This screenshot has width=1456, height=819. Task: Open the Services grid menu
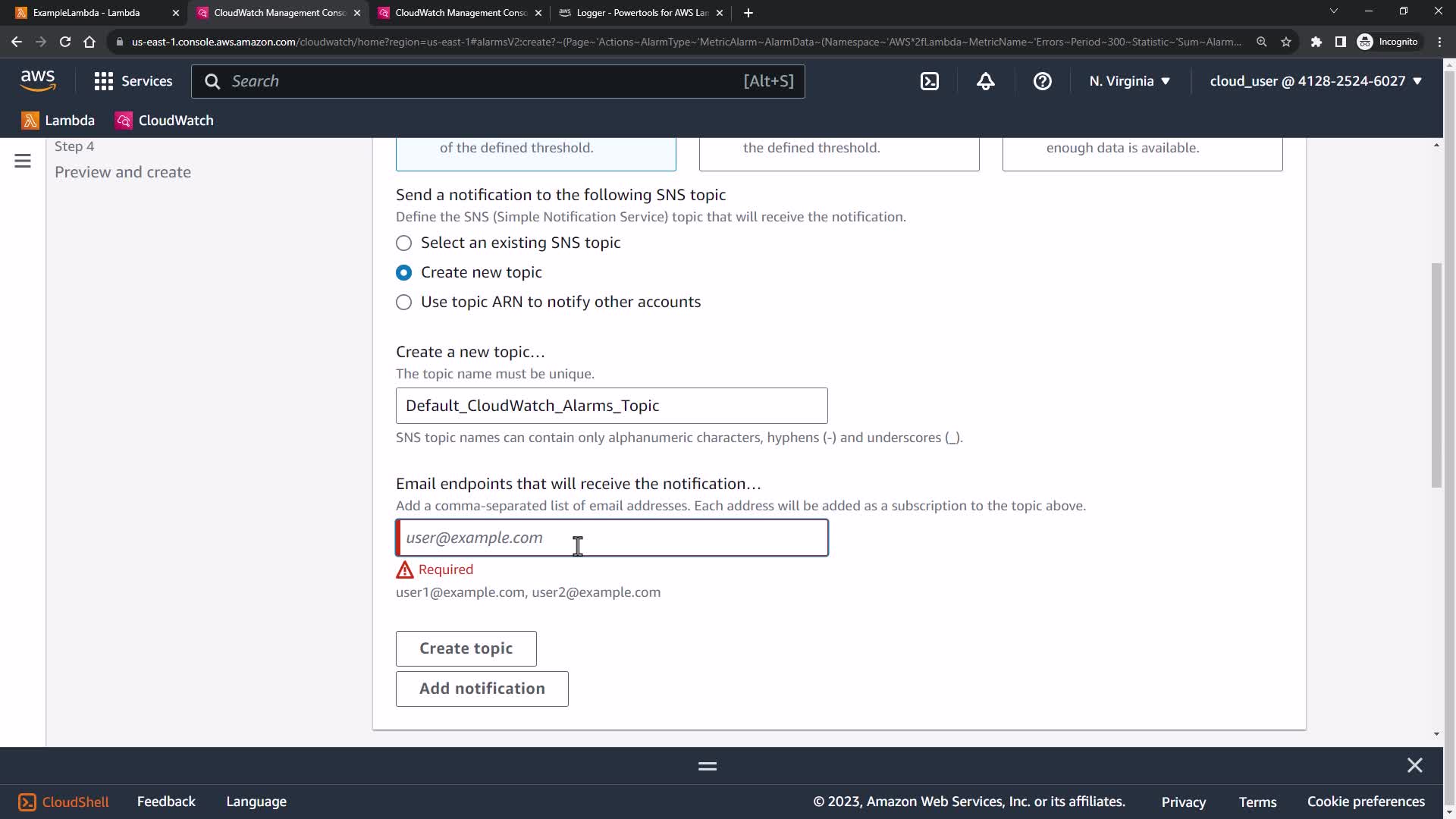(133, 81)
